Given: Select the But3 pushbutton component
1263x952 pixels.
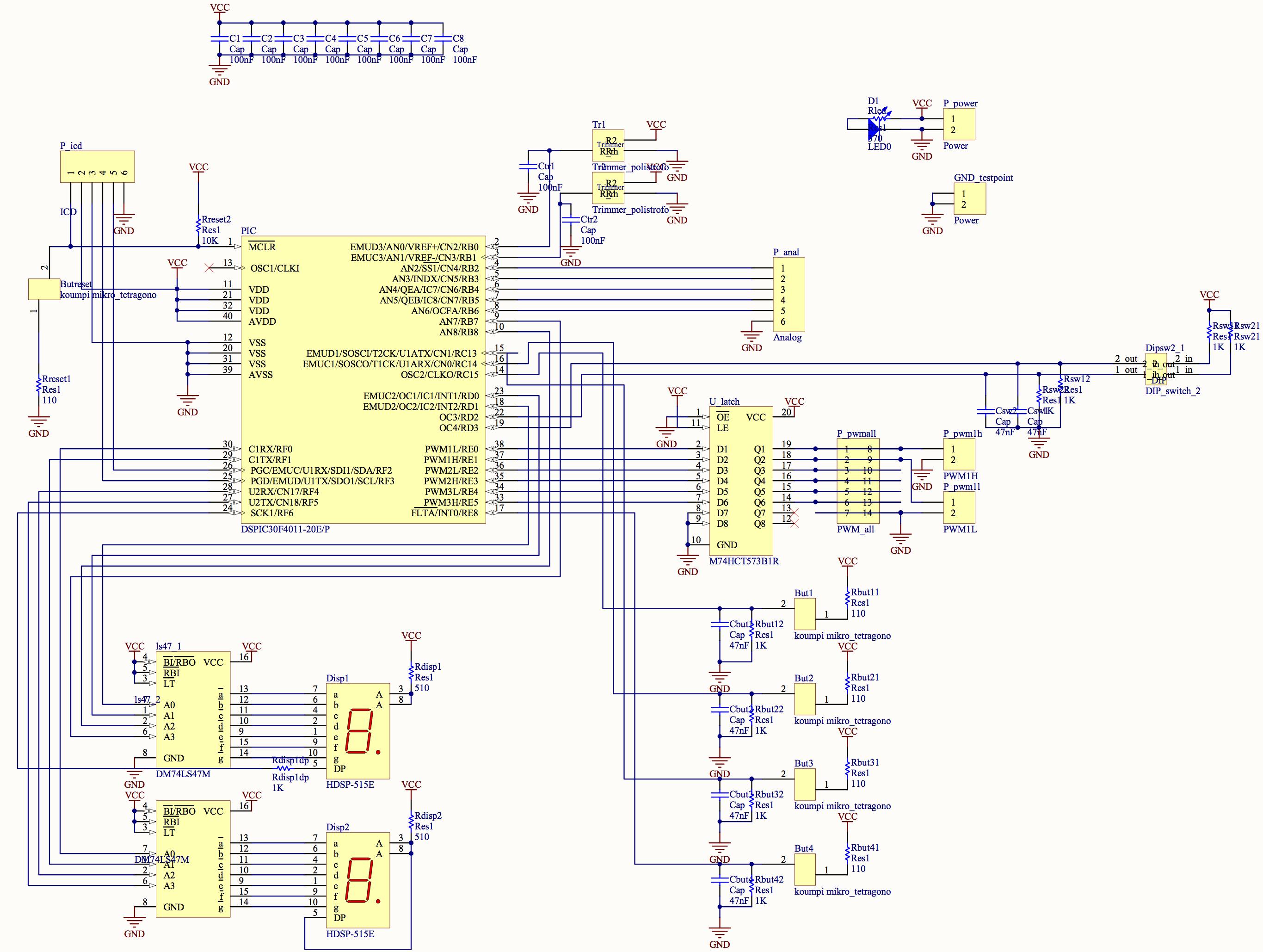Looking at the screenshot, I should pos(805,785).
